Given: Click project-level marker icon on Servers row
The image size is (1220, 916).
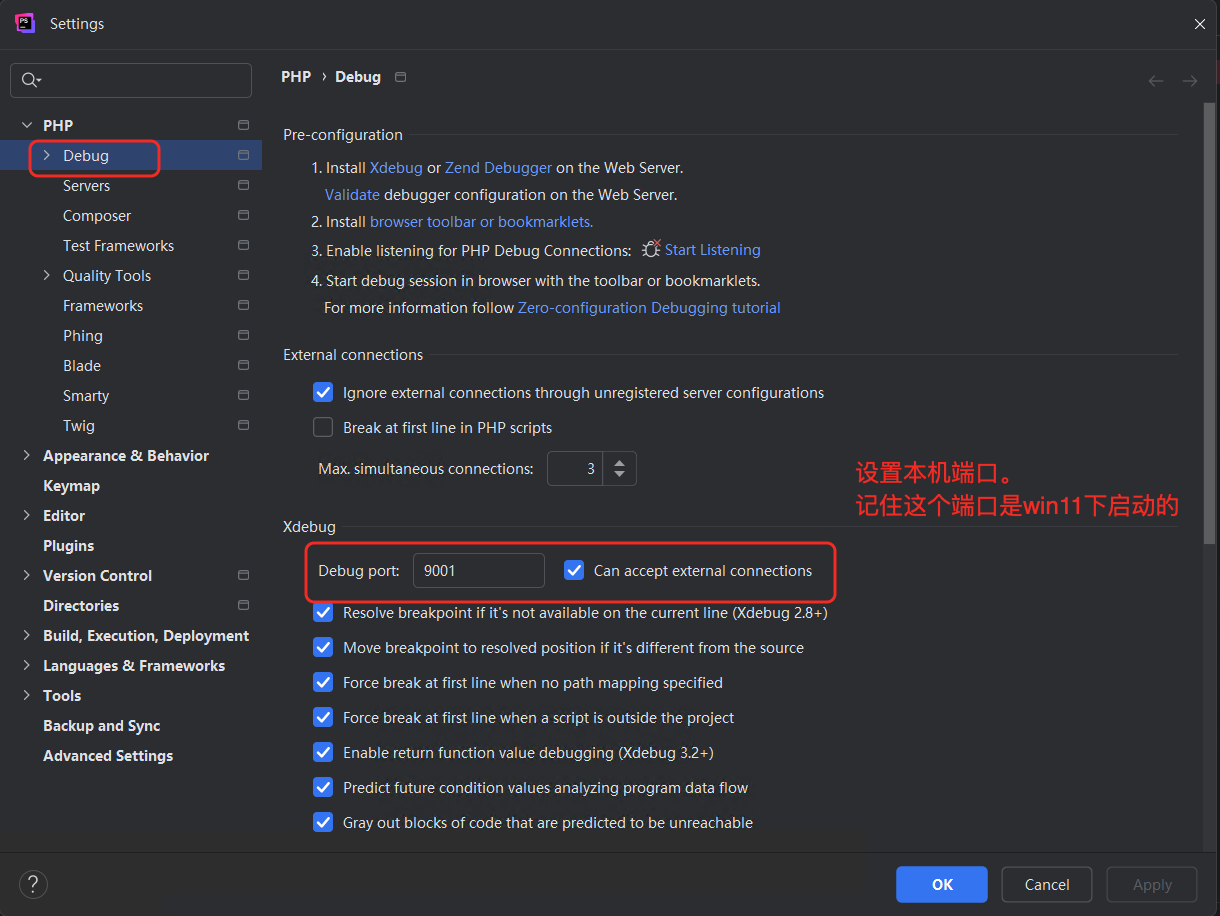Looking at the screenshot, I should (x=243, y=185).
